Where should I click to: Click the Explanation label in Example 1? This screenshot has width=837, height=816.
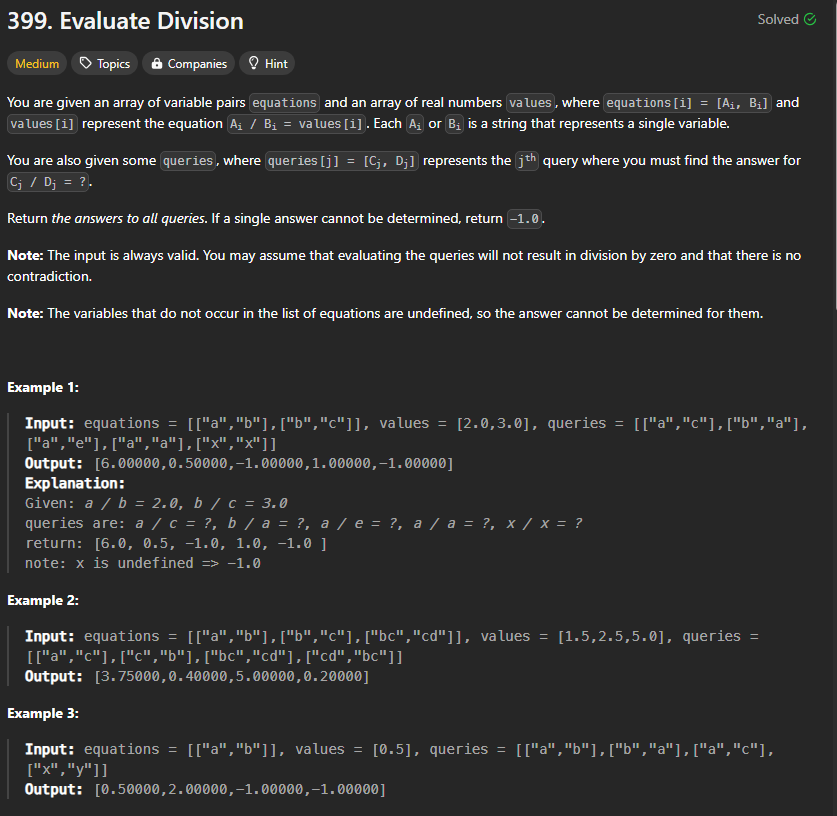(75, 484)
